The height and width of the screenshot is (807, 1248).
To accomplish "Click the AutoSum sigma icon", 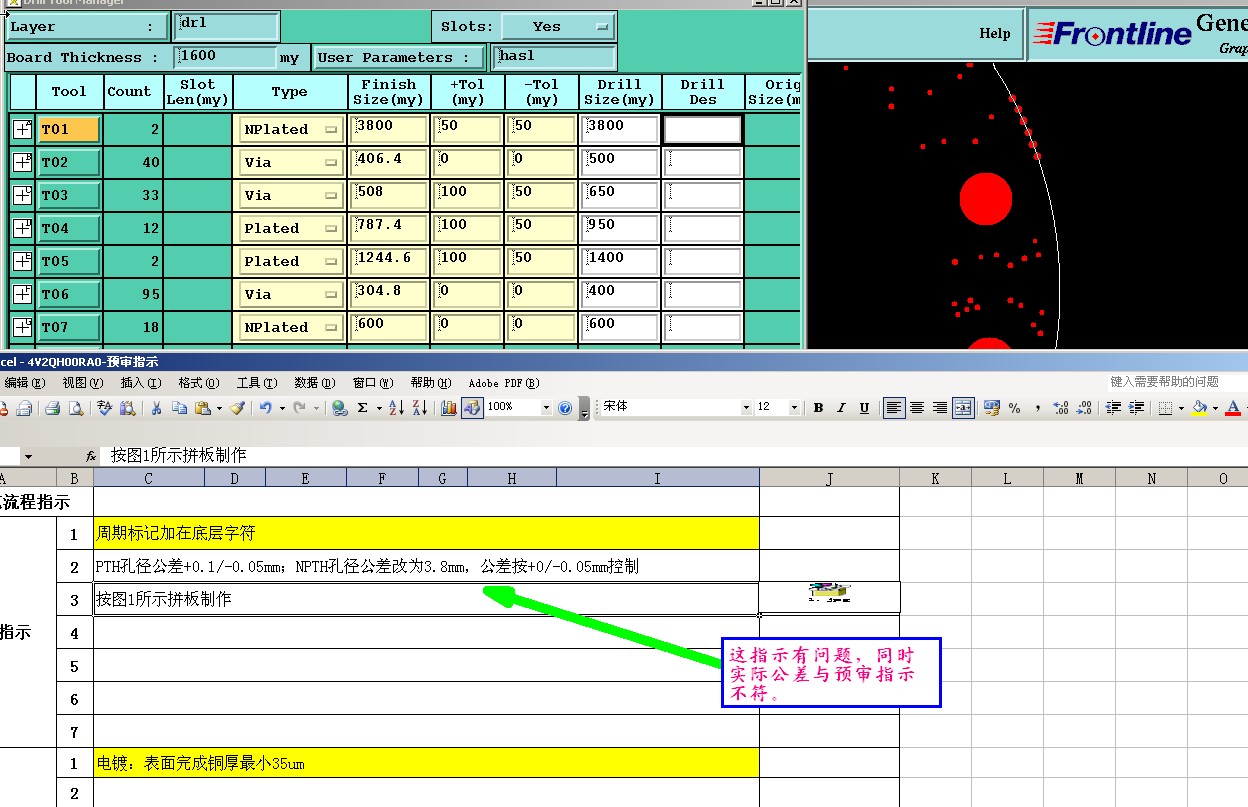I will [x=363, y=408].
